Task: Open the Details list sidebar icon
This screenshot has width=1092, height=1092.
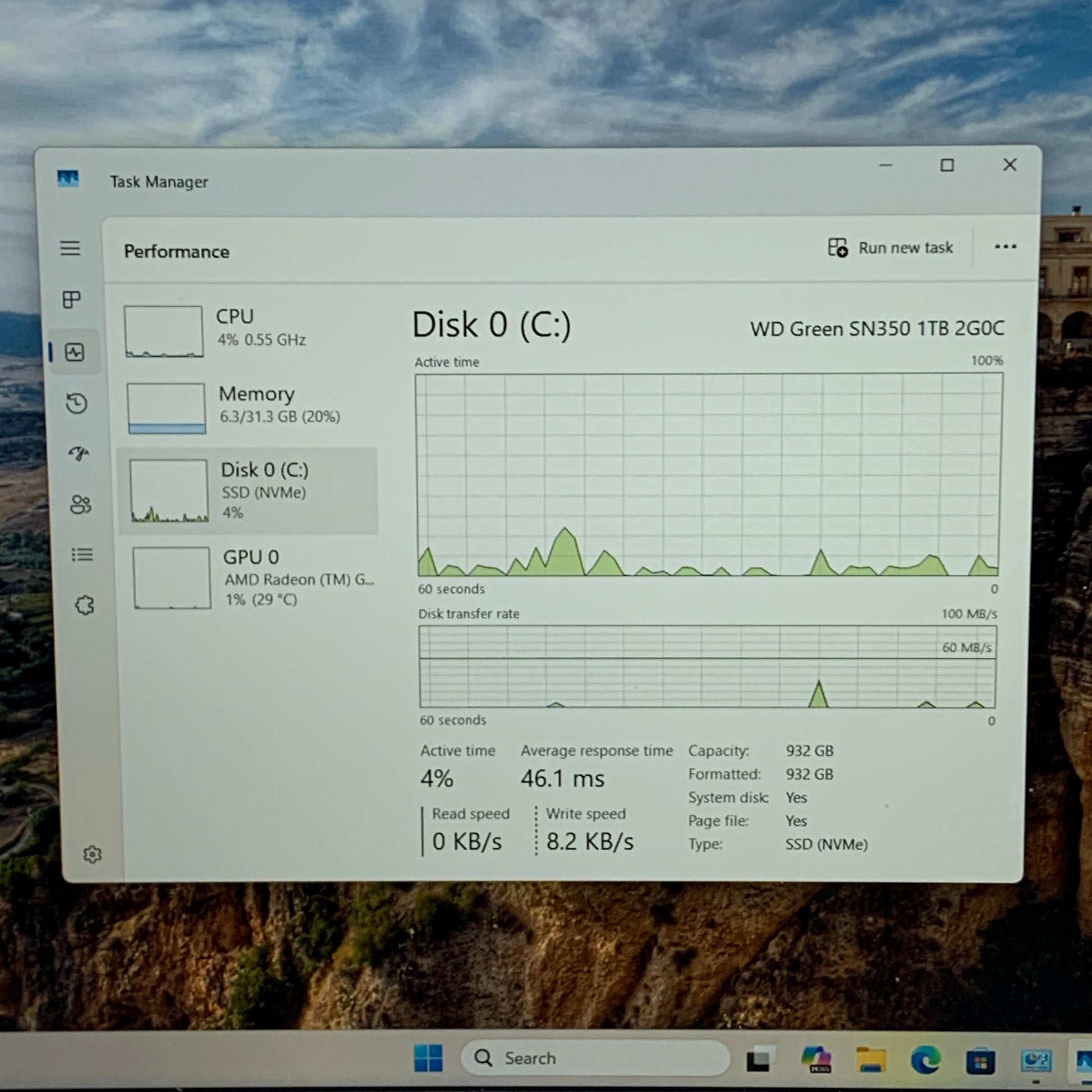Action: [82, 554]
